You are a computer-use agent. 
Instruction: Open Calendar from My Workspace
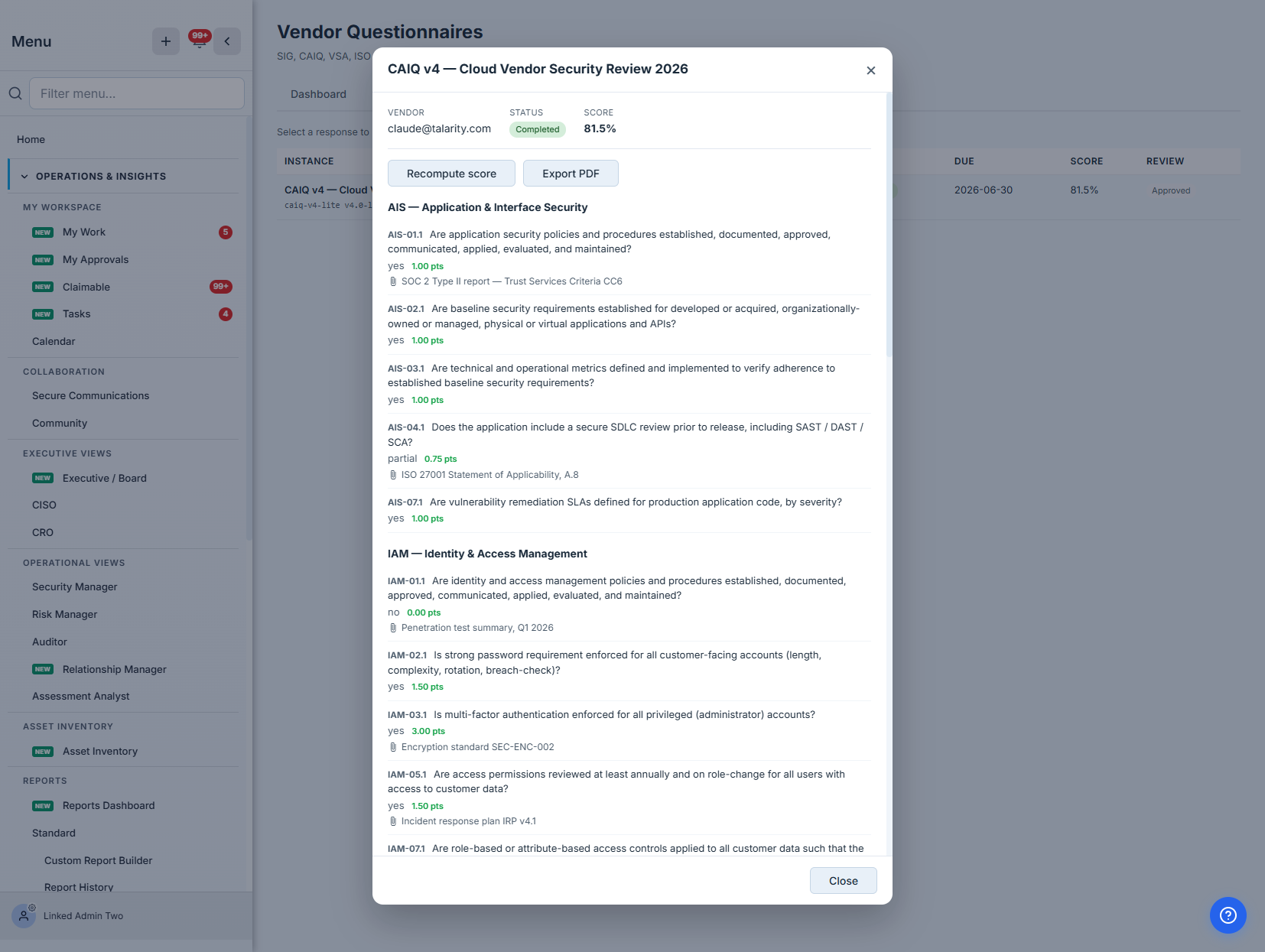pos(54,342)
